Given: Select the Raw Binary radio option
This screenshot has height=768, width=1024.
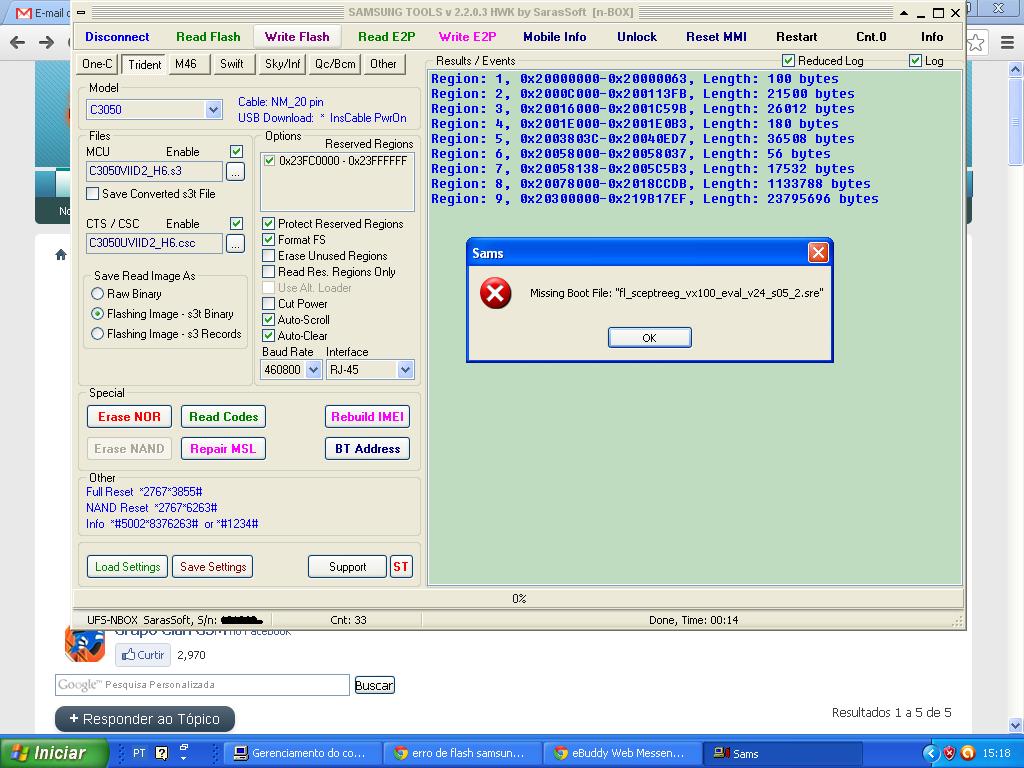Looking at the screenshot, I should [x=97, y=294].
